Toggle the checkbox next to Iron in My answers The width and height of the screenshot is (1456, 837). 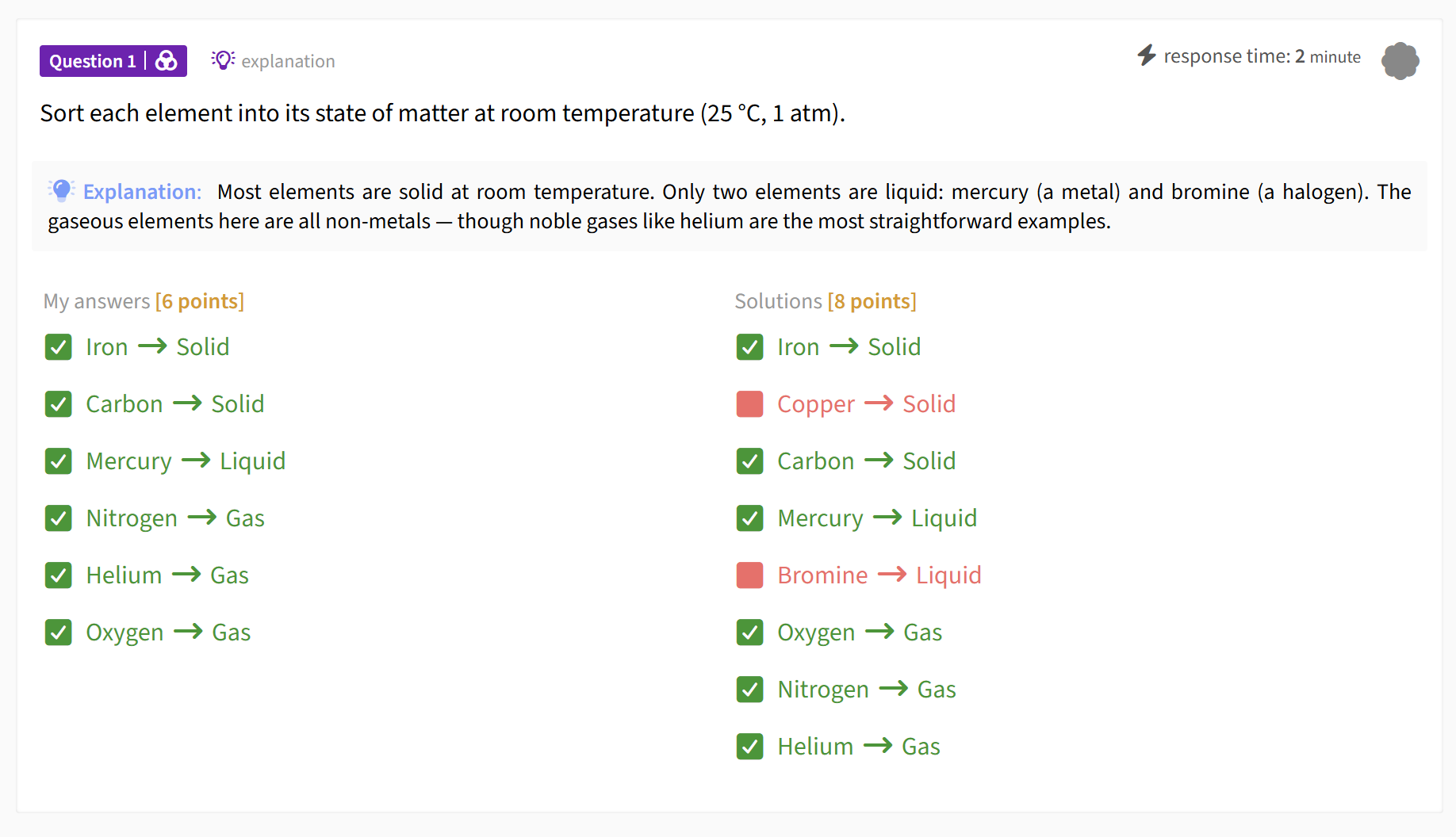click(x=58, y=346)
